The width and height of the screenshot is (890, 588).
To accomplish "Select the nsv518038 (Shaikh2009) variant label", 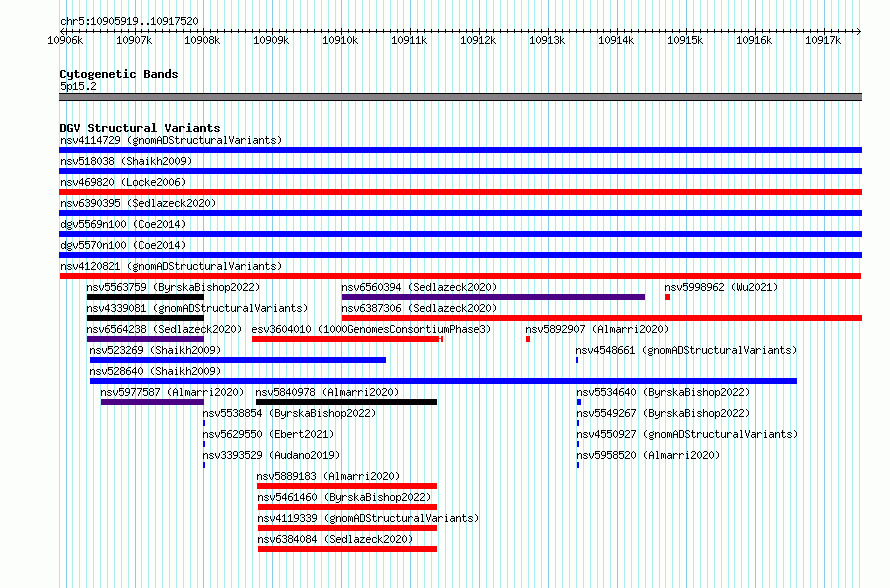I will click(126, 161).
